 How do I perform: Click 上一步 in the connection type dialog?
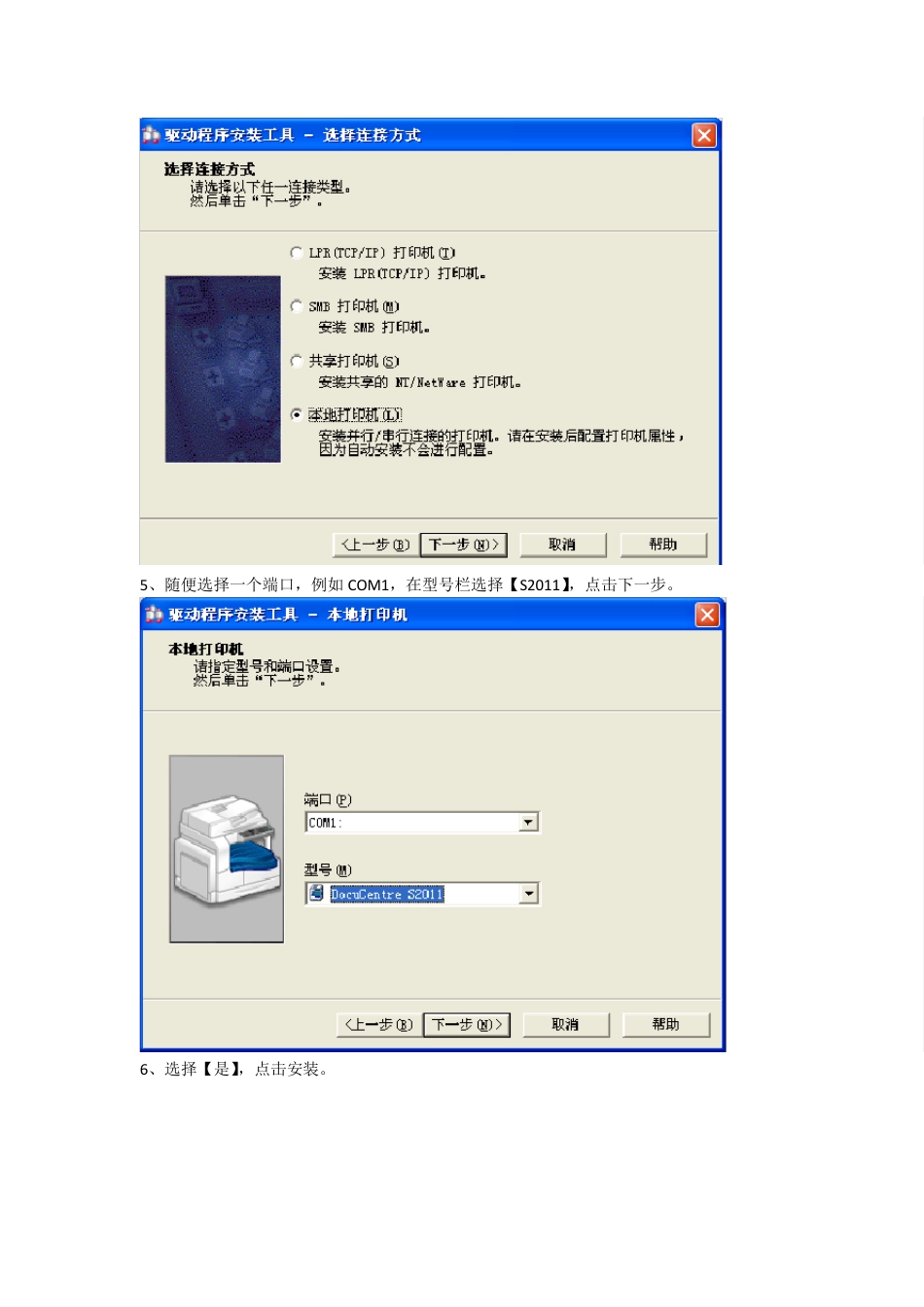375,545
